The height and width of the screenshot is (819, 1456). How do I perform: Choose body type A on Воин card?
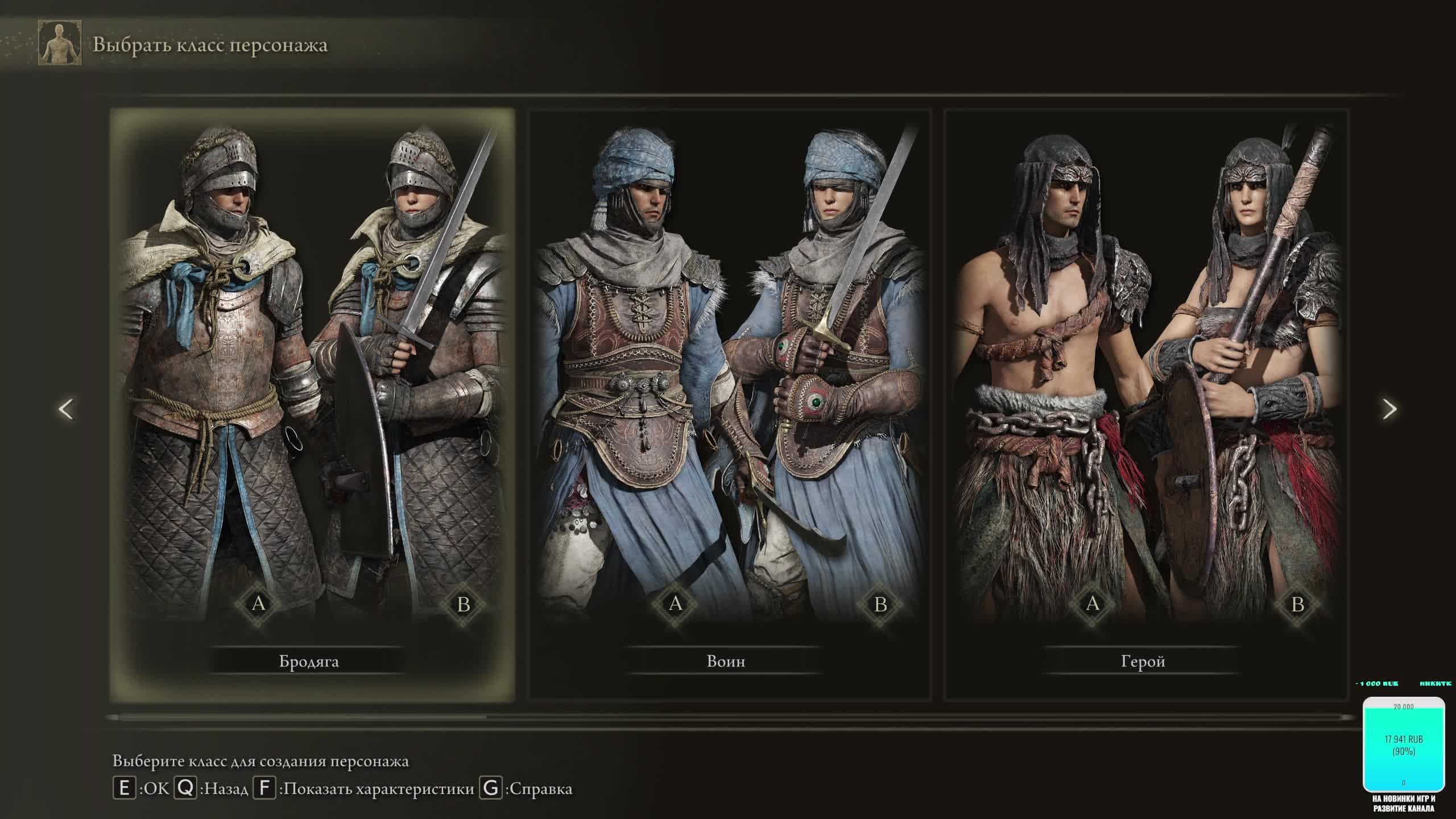point(676,603)
